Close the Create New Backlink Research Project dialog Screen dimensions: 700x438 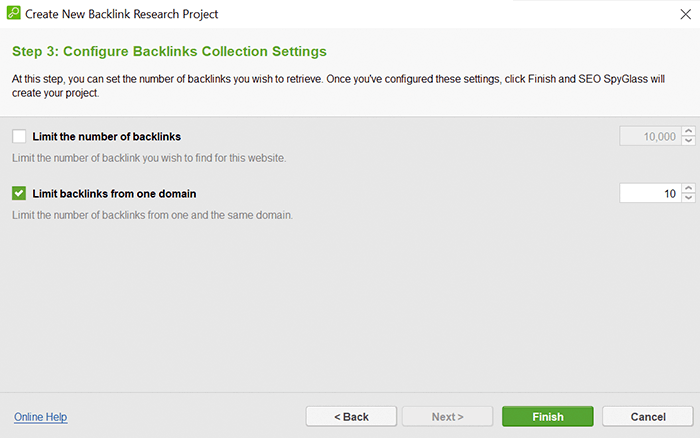(x=686, y=14)
